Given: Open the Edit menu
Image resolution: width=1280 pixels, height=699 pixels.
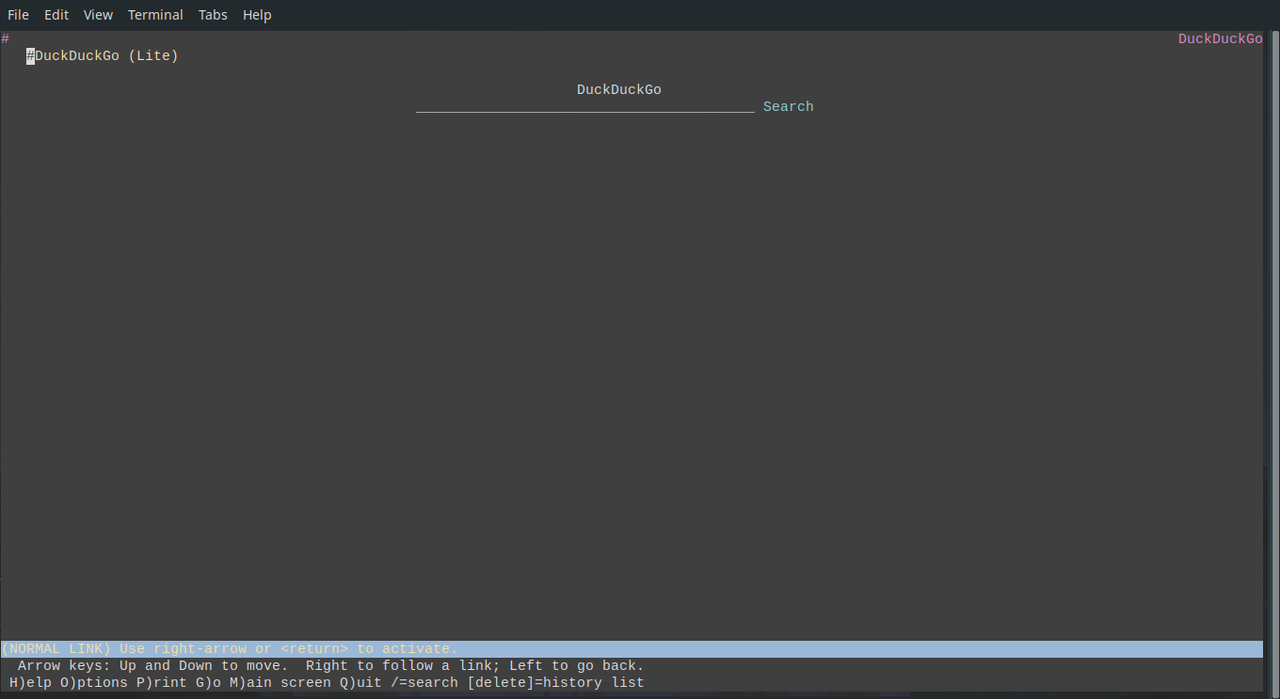Looking at the screenshot, I should pyautogui.click(x=56, y=15).
